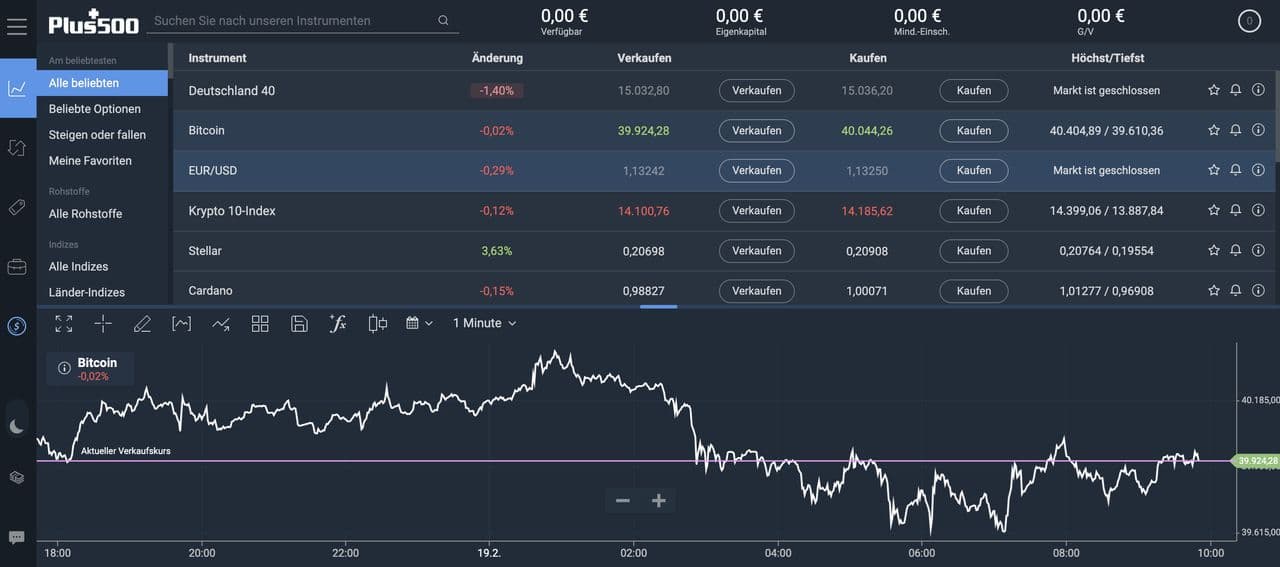Open Alle Rohstoffe category
The height and width of the screenshot is (567, 1280).
85,214
